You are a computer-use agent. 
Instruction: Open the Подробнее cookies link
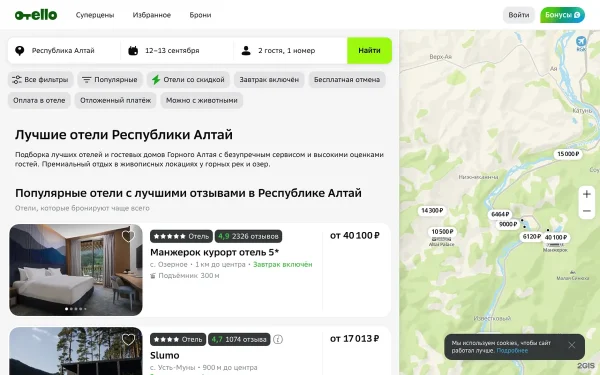(x=512, y=351)
